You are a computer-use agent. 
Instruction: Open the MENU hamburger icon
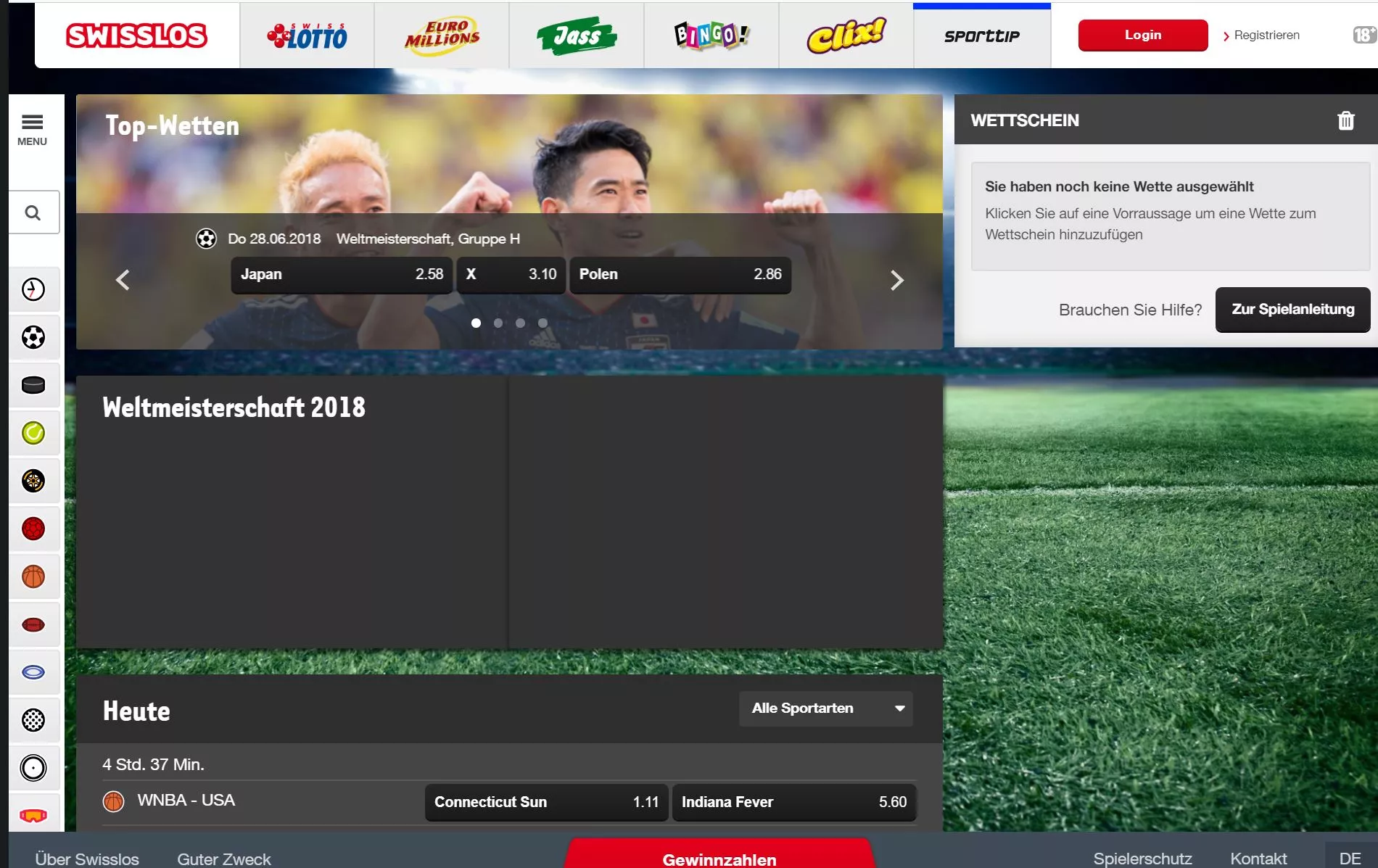(33, 129)
